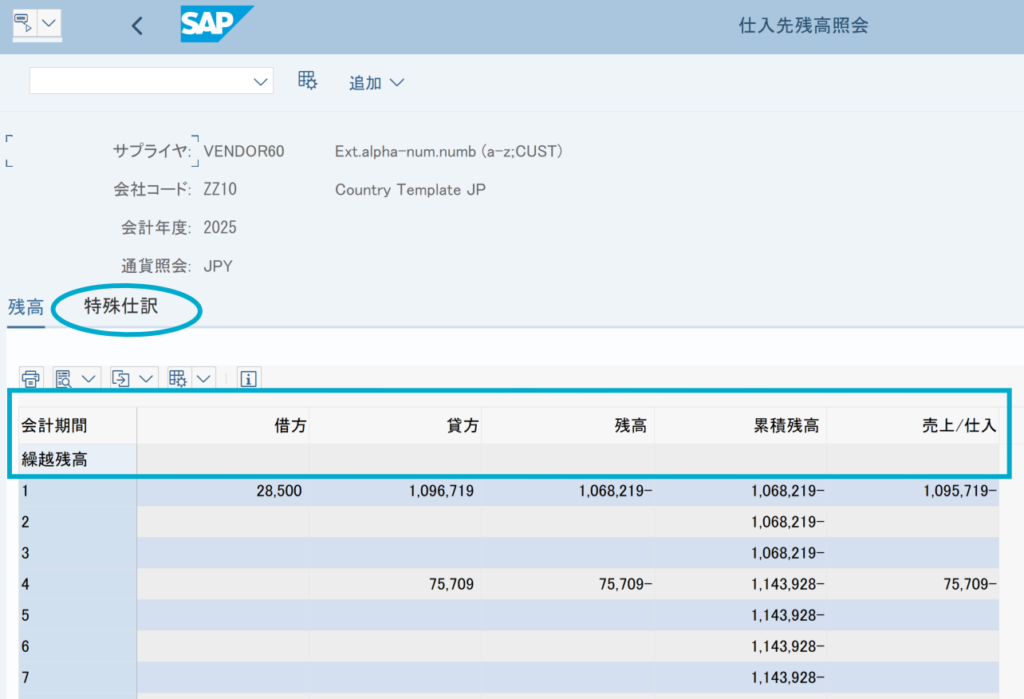The height and width of the screenshot is (699, 1024).
Task: Click the 累積残高 column header
Action: tap(785, 426)
